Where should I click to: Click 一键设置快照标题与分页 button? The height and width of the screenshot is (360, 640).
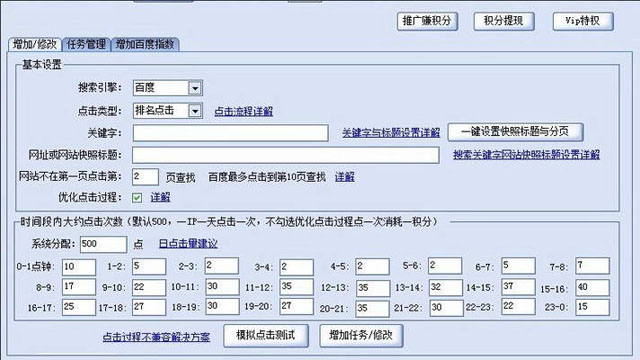[x=515, y=132]
